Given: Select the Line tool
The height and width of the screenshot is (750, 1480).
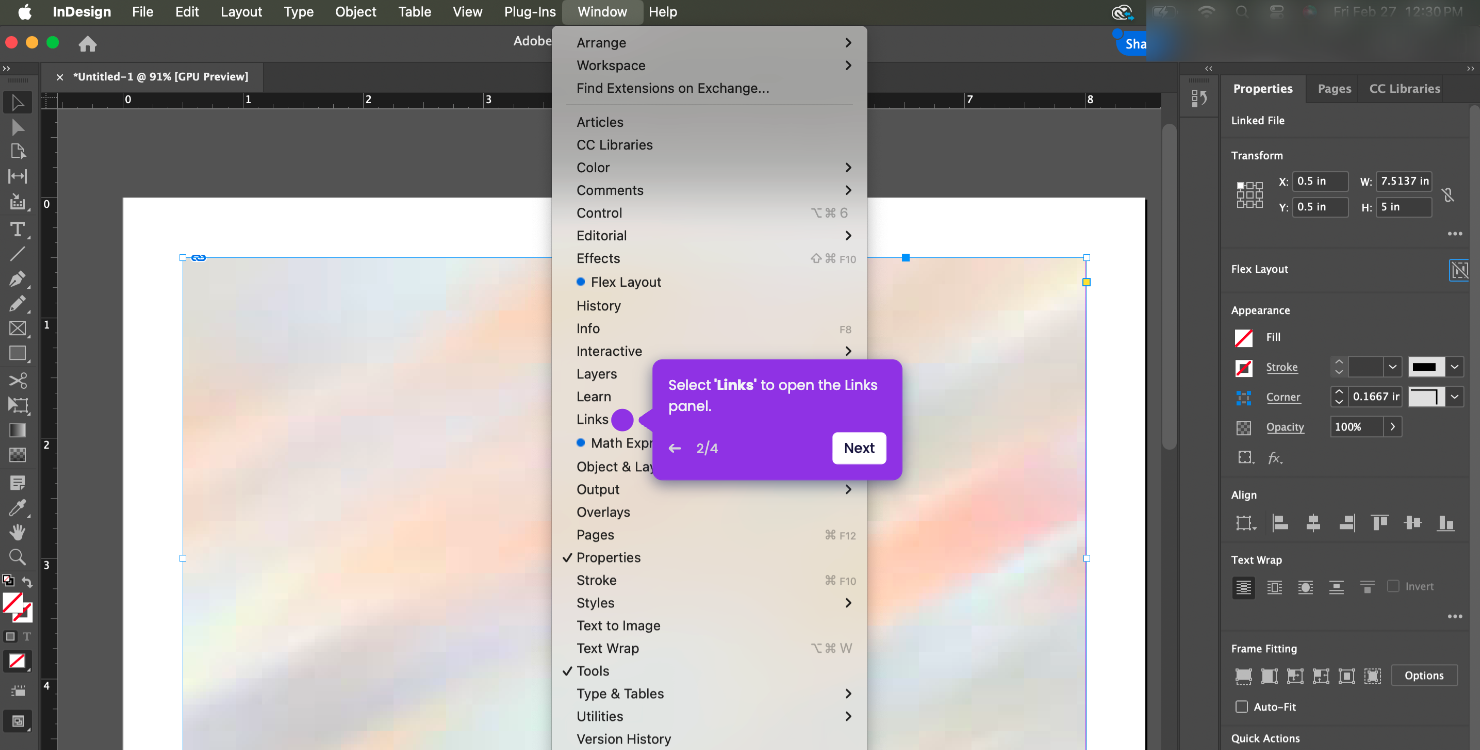Looking at the screenshot, I should [x=17, y=254].
